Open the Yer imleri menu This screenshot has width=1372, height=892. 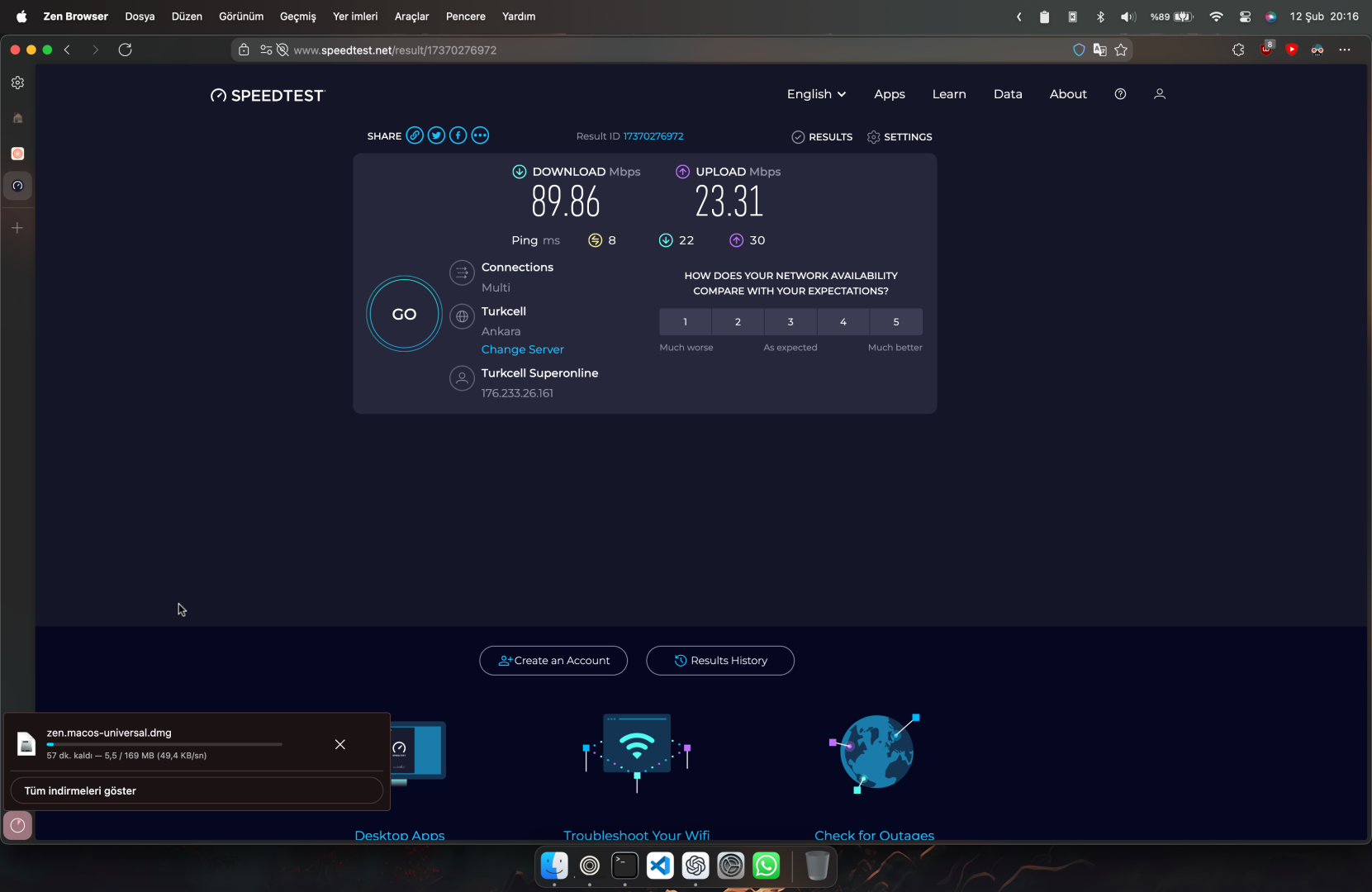coord(355,17)
